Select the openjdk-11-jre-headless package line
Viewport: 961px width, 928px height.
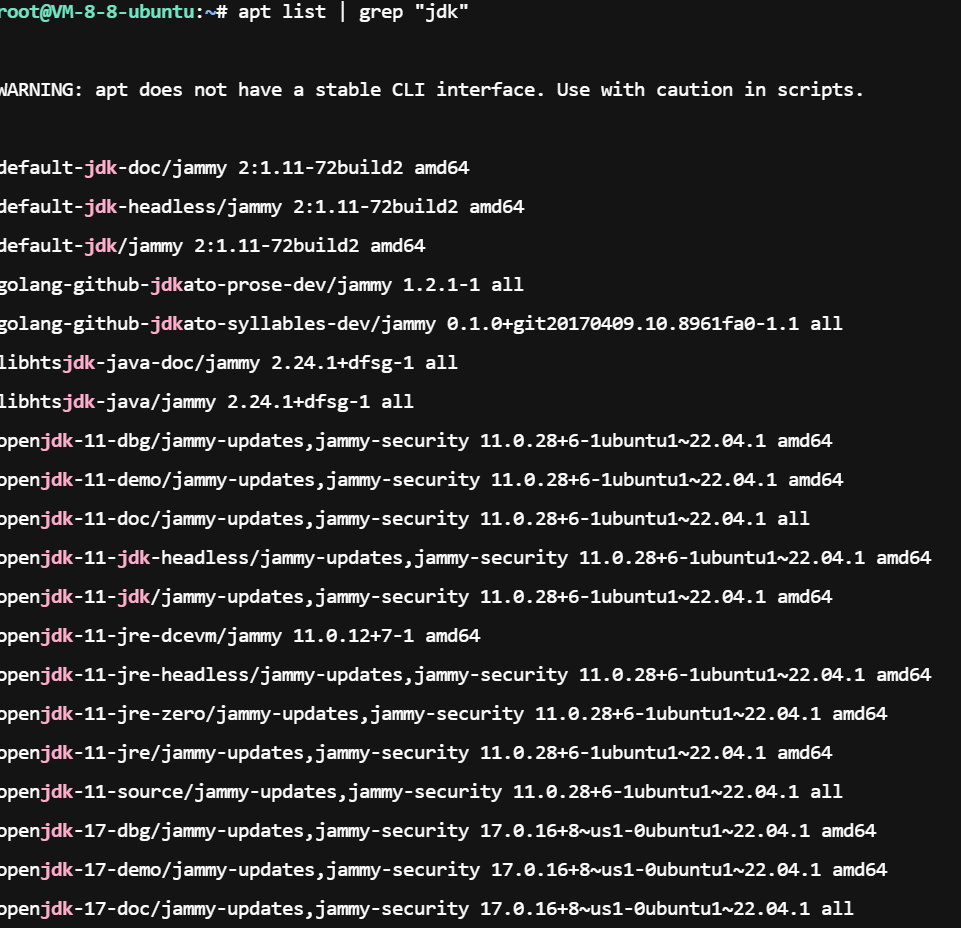(466, 675)
